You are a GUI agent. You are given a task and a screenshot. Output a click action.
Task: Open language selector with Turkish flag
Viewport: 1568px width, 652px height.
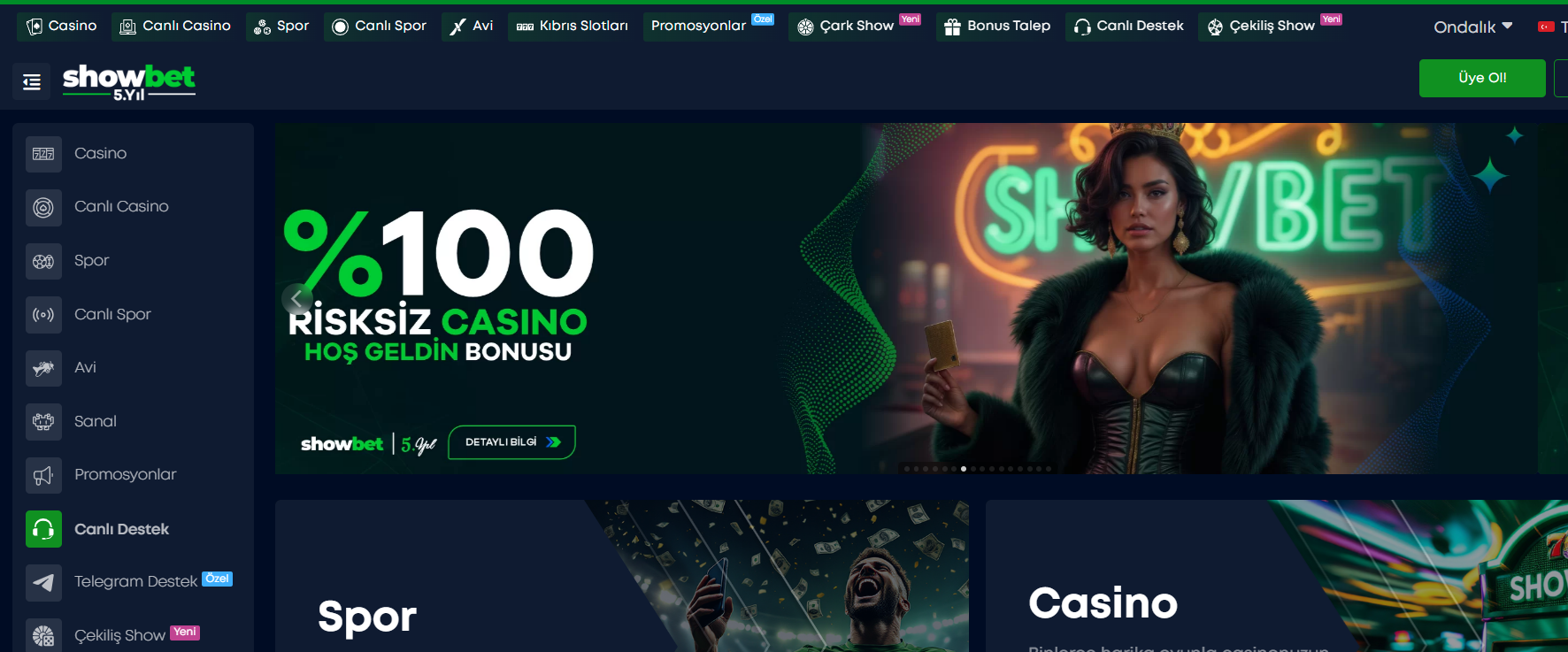click(x=1551, y=27)
